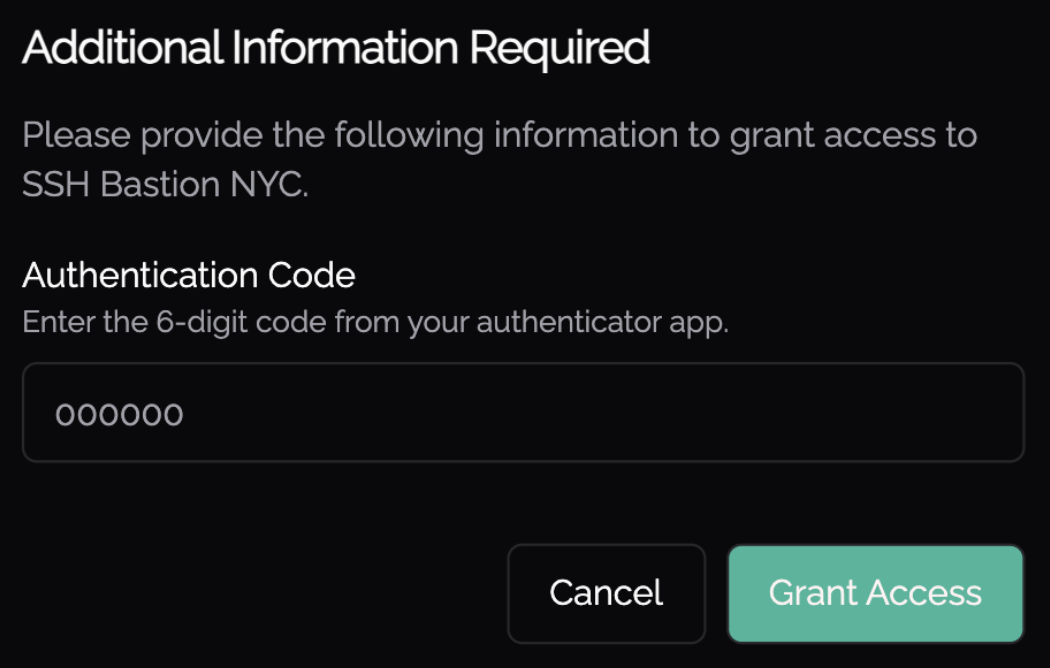The height and width of the screenshot is (668, 1050).
Task: Activate the authenticator code text box
Action: click(x=523, y=413)
